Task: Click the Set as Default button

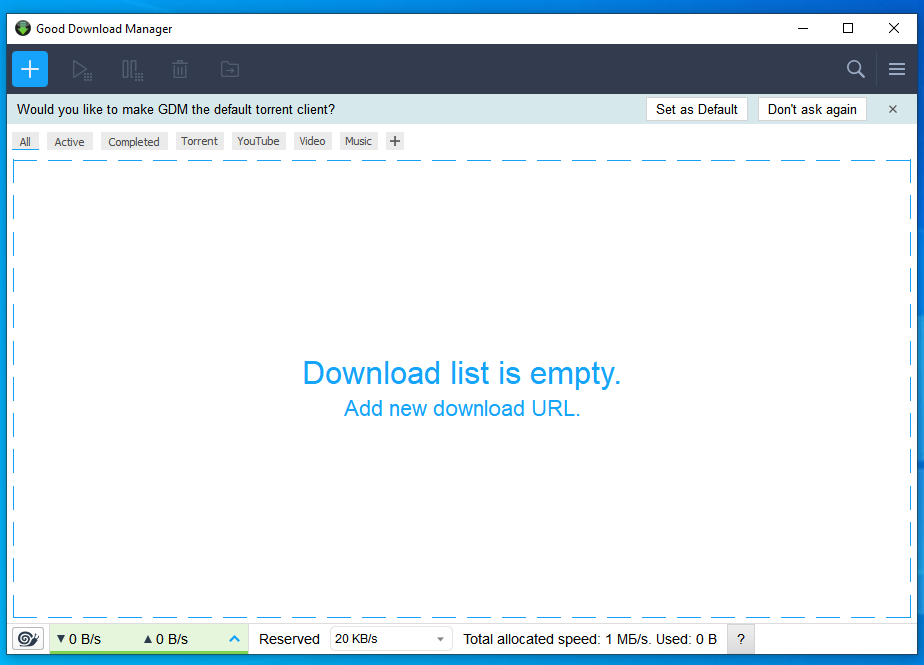Action: (x=697, y=108)
